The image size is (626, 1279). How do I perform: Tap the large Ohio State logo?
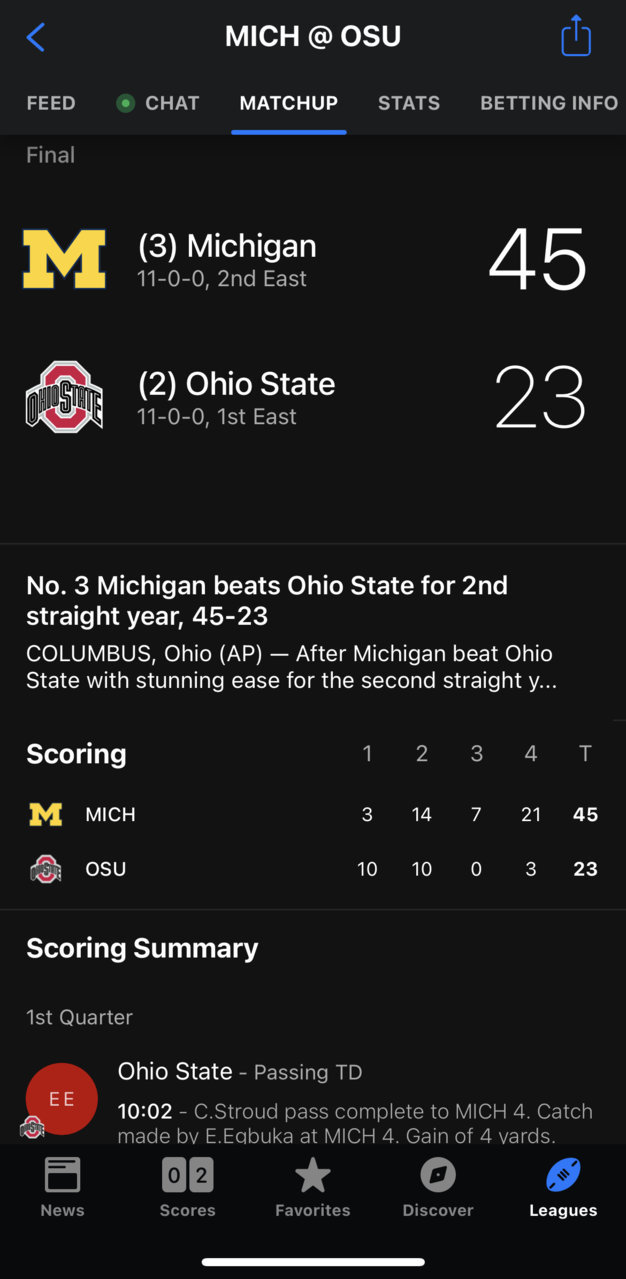(x=64, y=397)
